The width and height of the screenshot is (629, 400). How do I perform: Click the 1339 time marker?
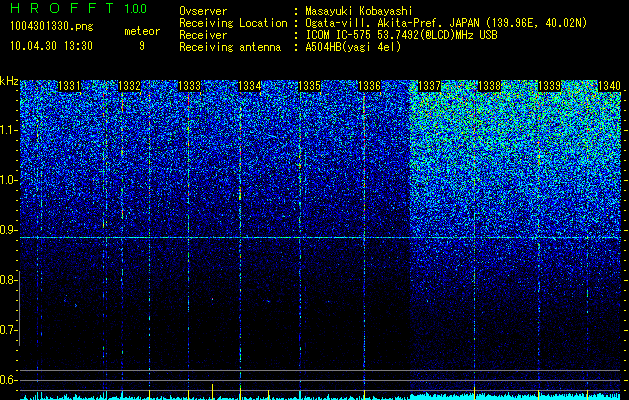pyautogui.click(x=549, y=86)
